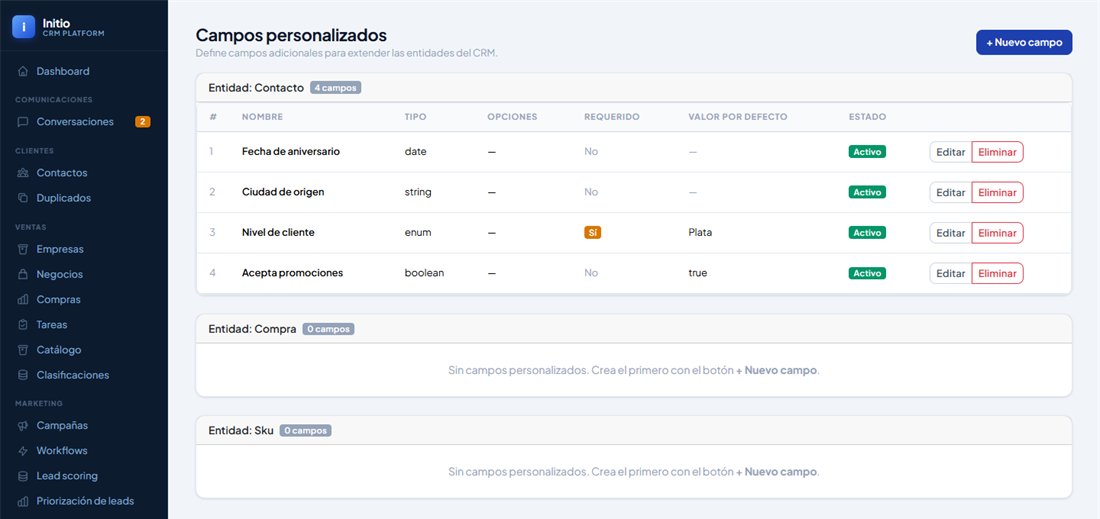Click the Duplicados copy icon
Viewport: 1100px width, 519px height.
coord(23,198)
